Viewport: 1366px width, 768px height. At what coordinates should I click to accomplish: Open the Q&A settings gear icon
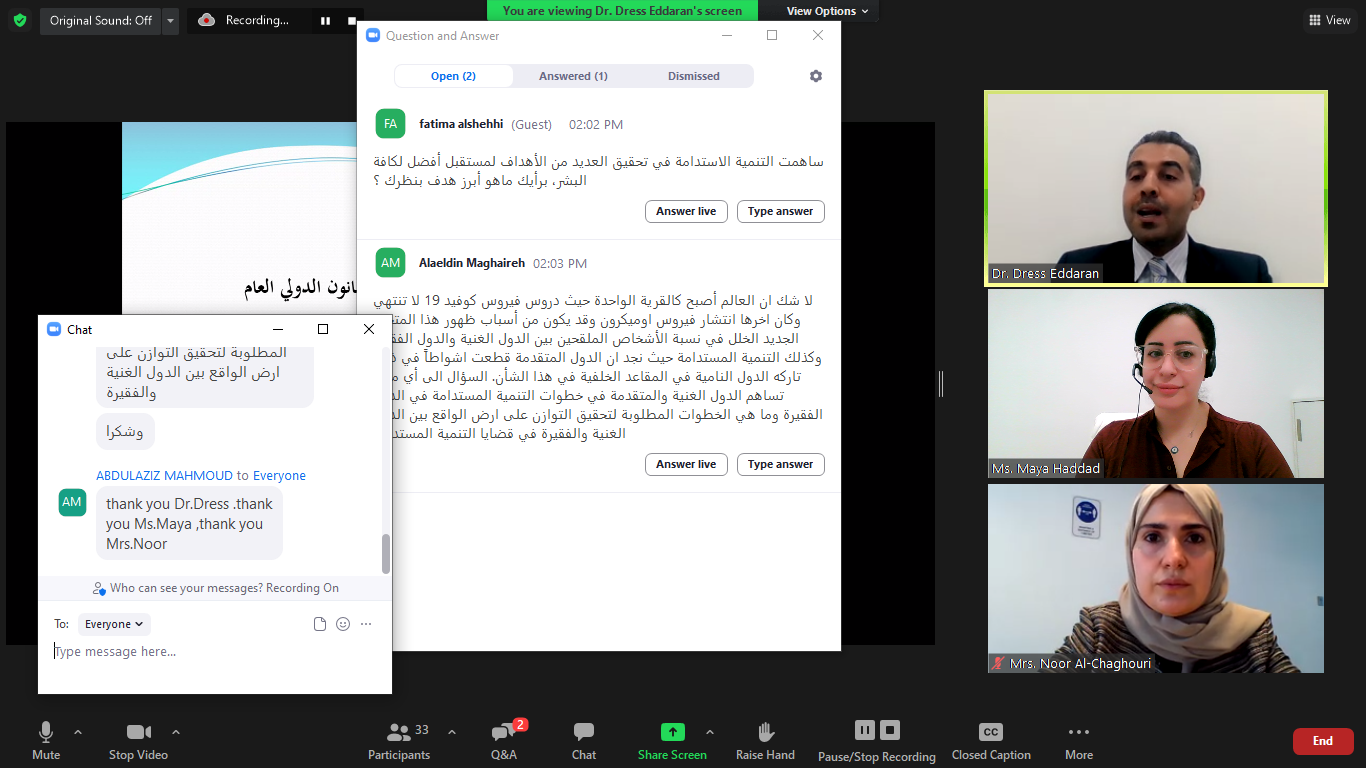(816, 76)
